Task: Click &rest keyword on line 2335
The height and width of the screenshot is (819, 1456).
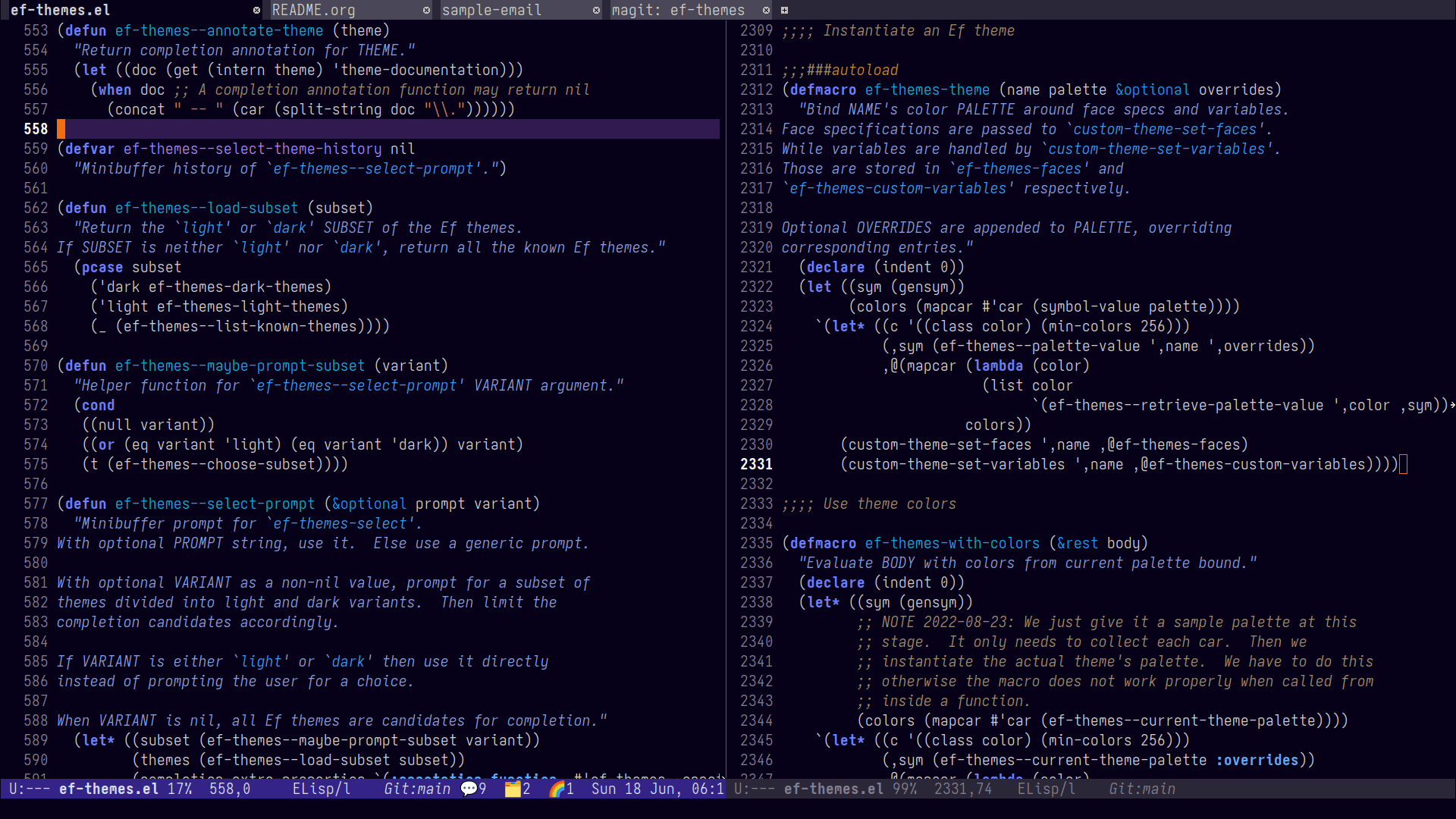Action: [1078, 543]
